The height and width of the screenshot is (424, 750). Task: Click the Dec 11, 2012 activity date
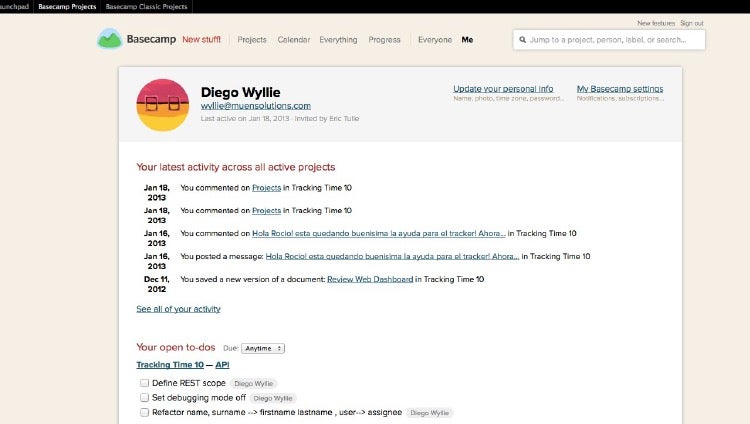[156, 284]
